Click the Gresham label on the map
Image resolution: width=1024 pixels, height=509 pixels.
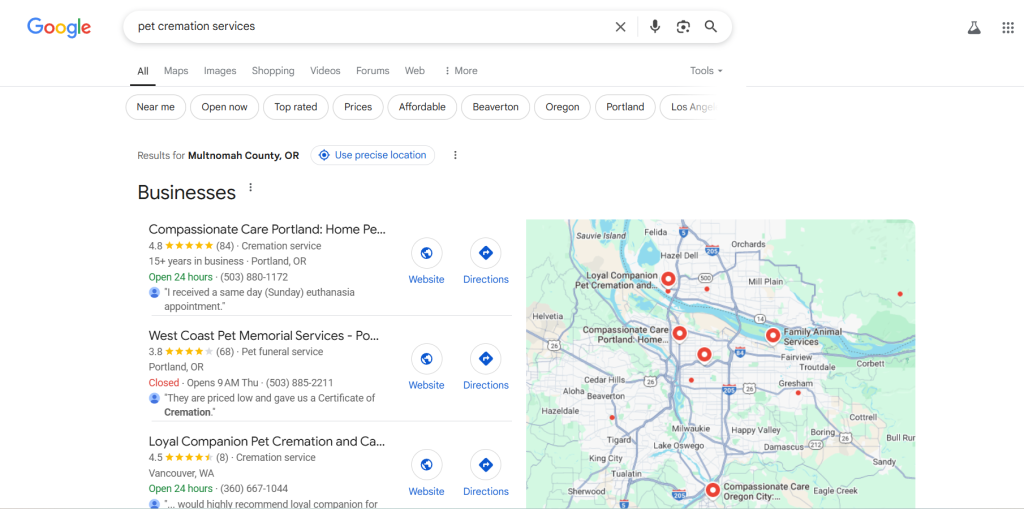tap(795, 383)
